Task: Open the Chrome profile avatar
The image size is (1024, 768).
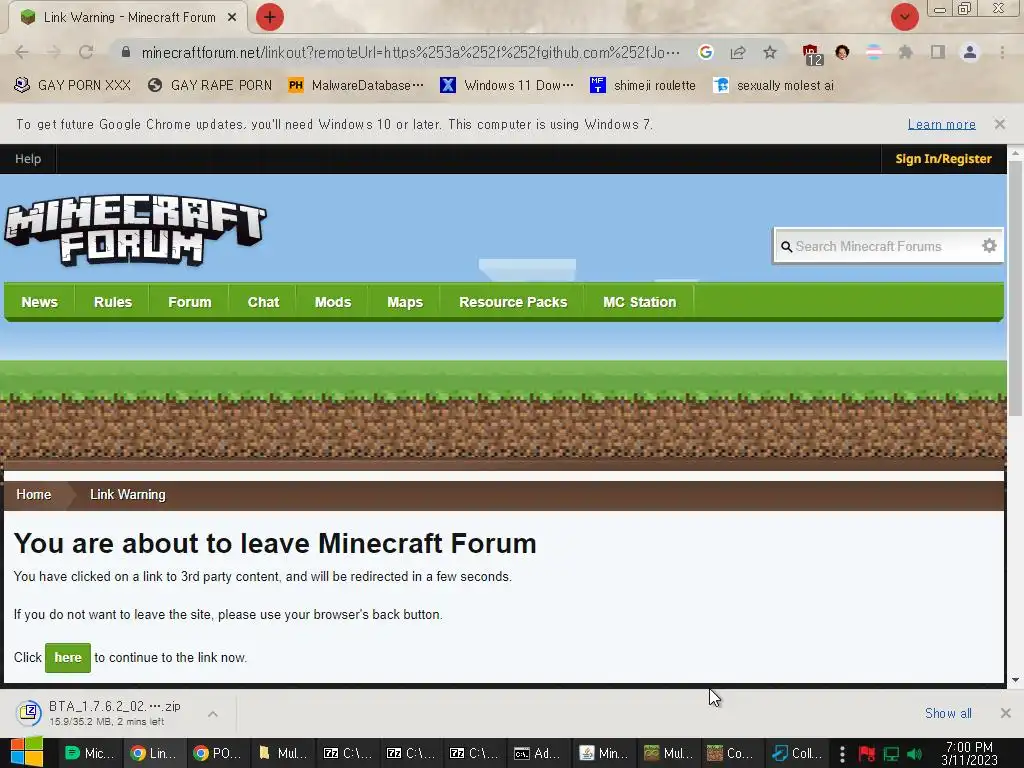Action: [970, 52]
